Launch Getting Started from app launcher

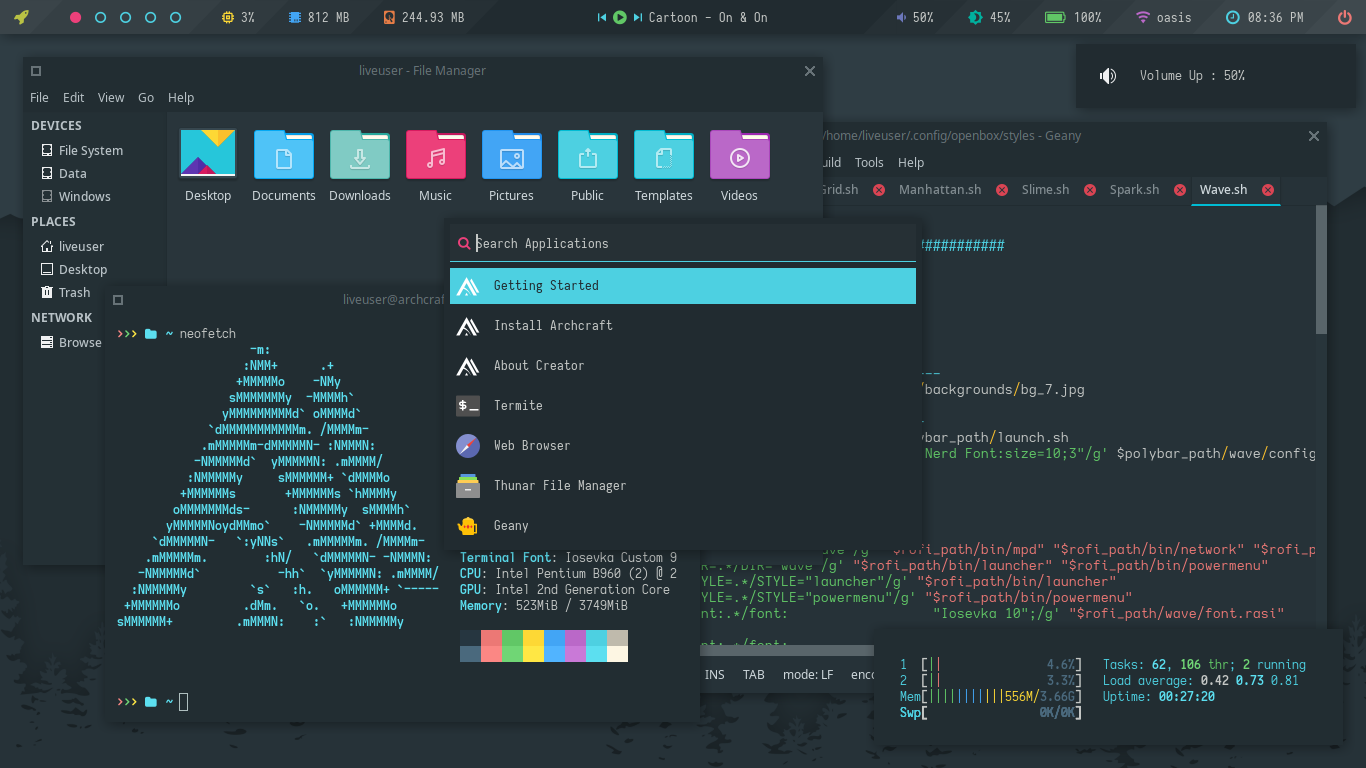pyautogui.click(x=683, y=286)
